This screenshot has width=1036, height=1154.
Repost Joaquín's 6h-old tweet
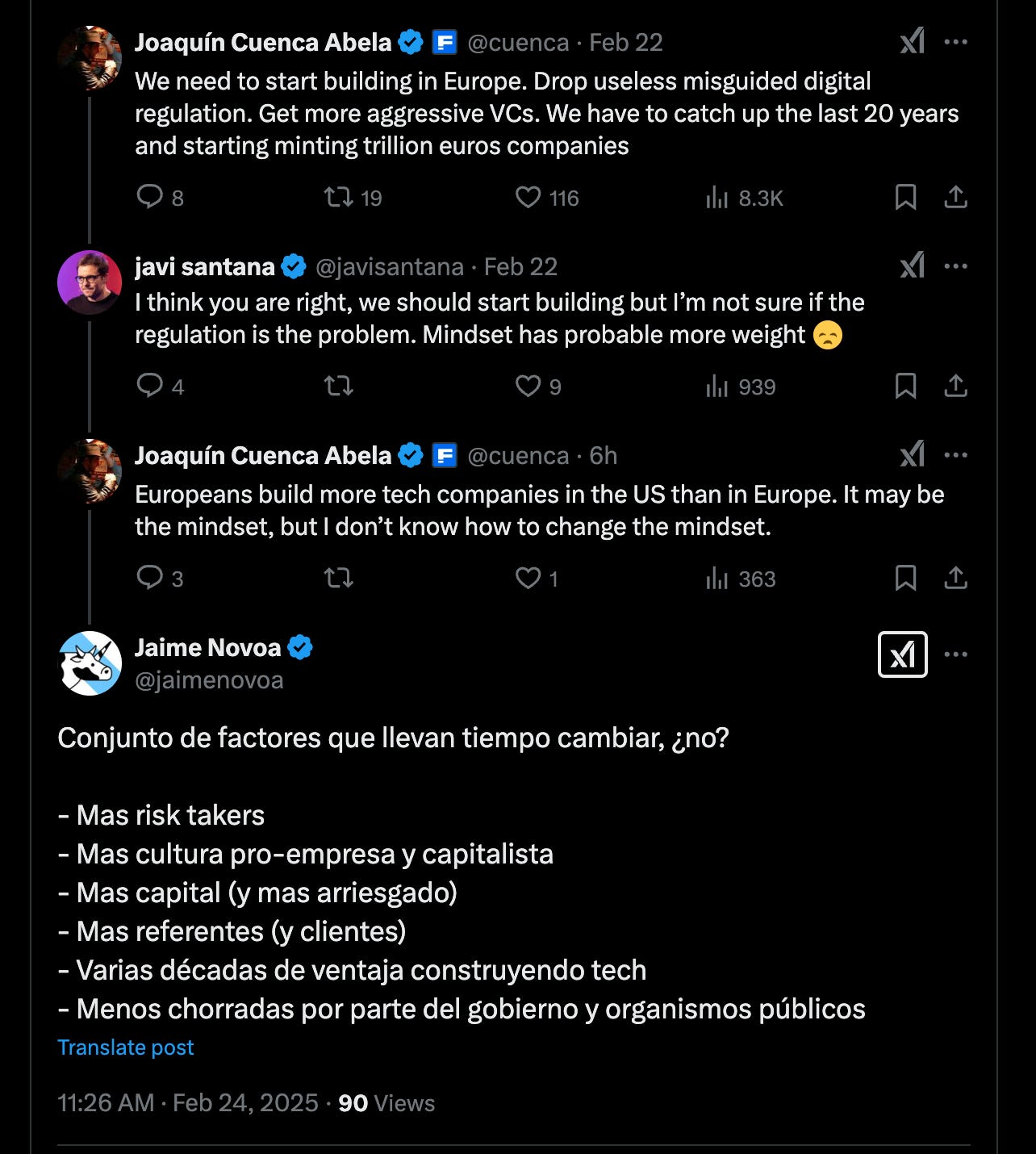(338, 578)
